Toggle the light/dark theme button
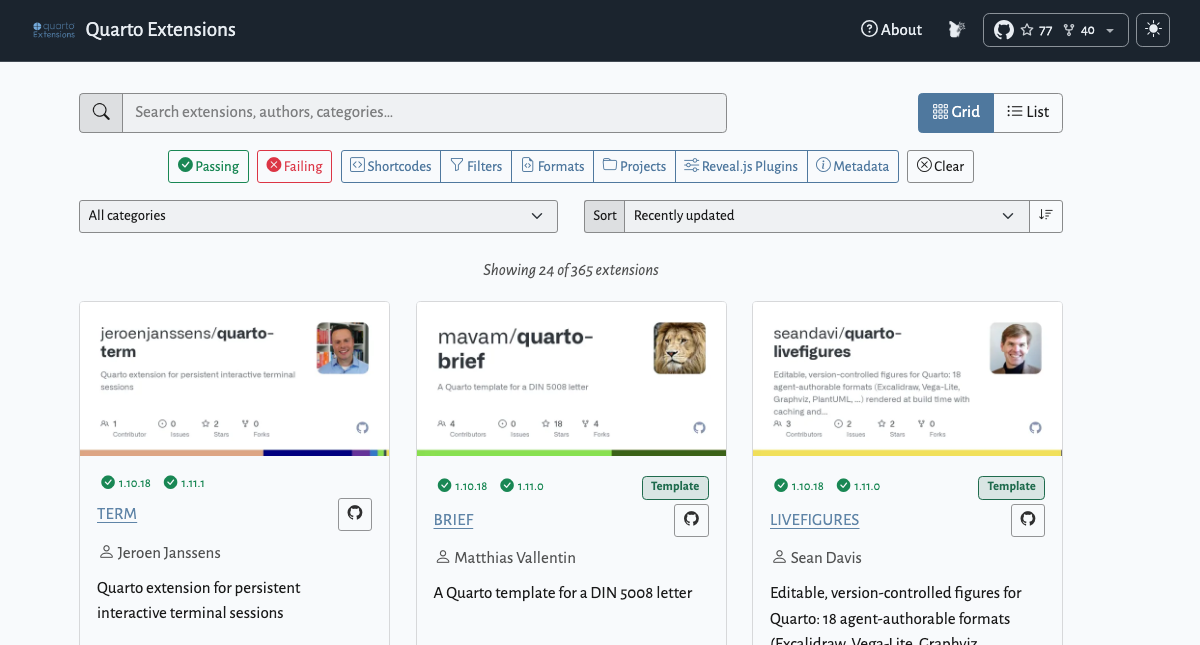The height and width of the screenshot is (645, 1200). [x=1153, y=30]
